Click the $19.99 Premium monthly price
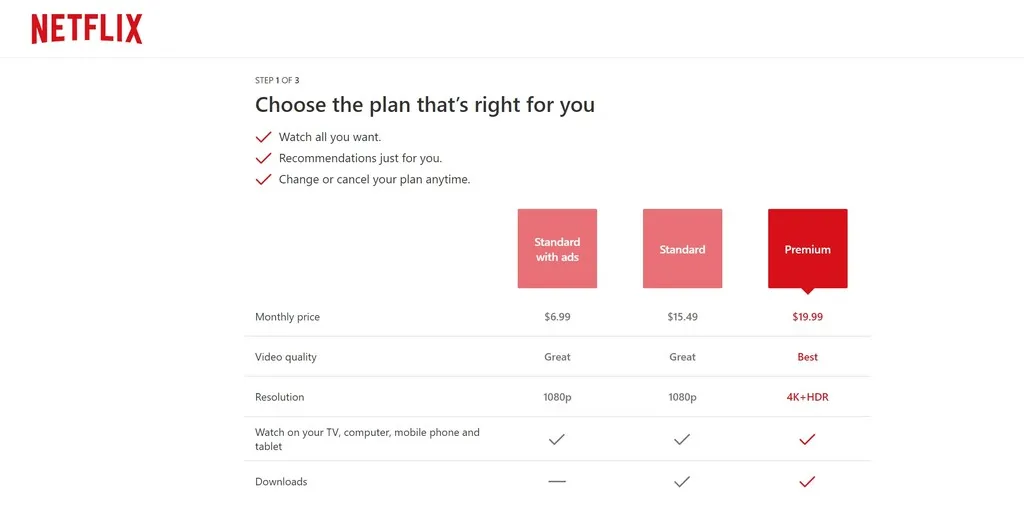The width and height of the screenshot is (1024, 506). (x=808, y=317)
